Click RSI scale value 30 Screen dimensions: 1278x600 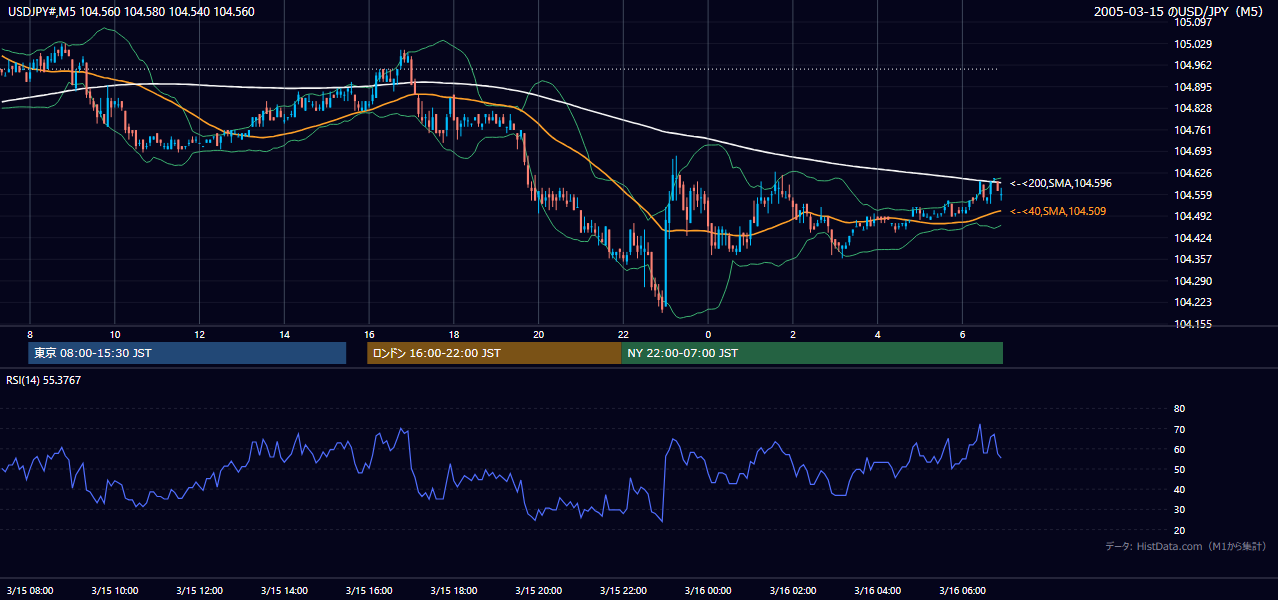[x=1179, y=510]
